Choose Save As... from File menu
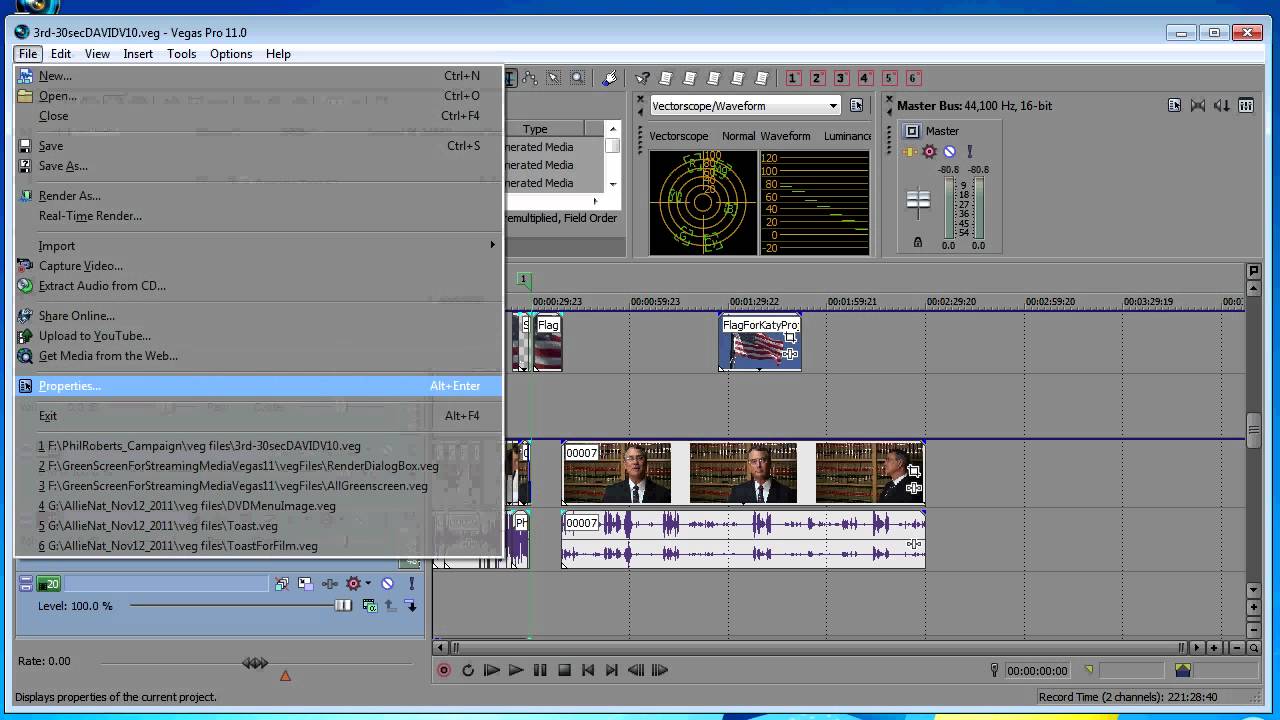Screen dimensions: 1280x720 tap(258, 166)
